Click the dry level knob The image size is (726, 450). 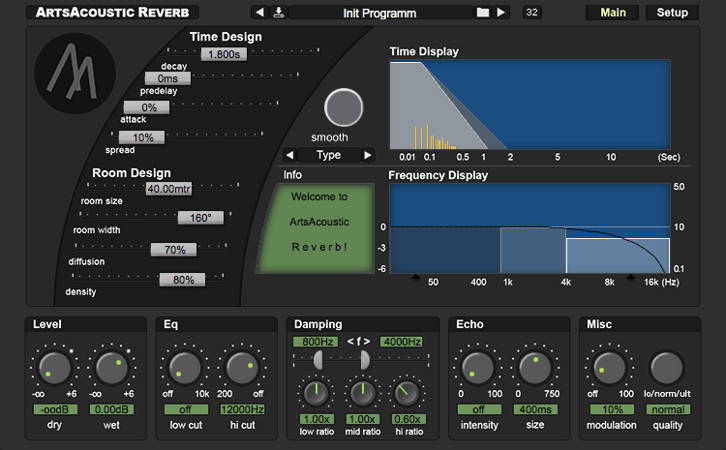tap(53, 368)
